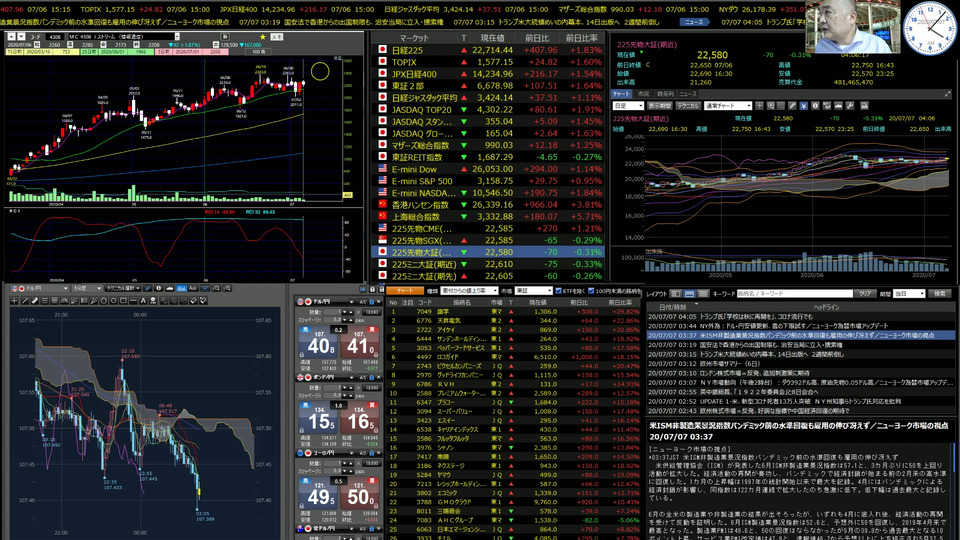Viewport: 960px width, 540px height.
Task: Open the テクニカル選択 dropdown in FX chart
Action: click(x=122, y=288)
